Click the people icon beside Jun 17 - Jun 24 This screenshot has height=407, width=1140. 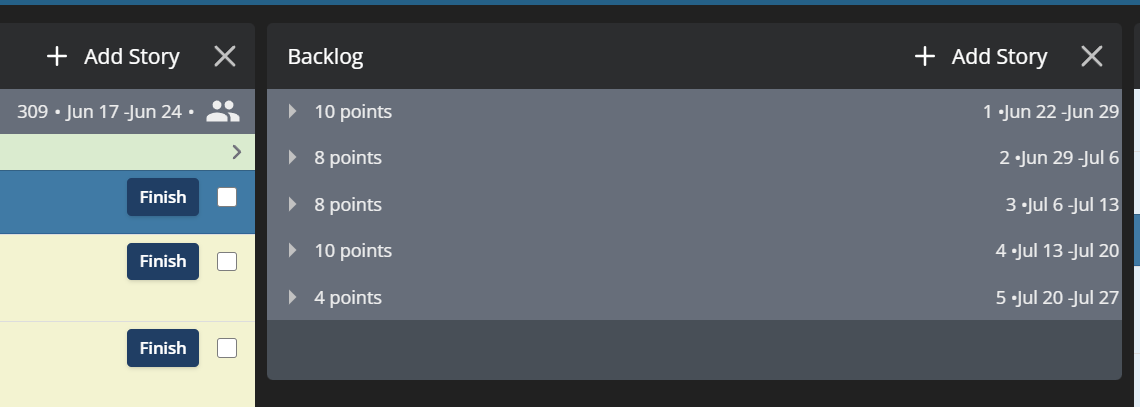click(x=223, y=111)
